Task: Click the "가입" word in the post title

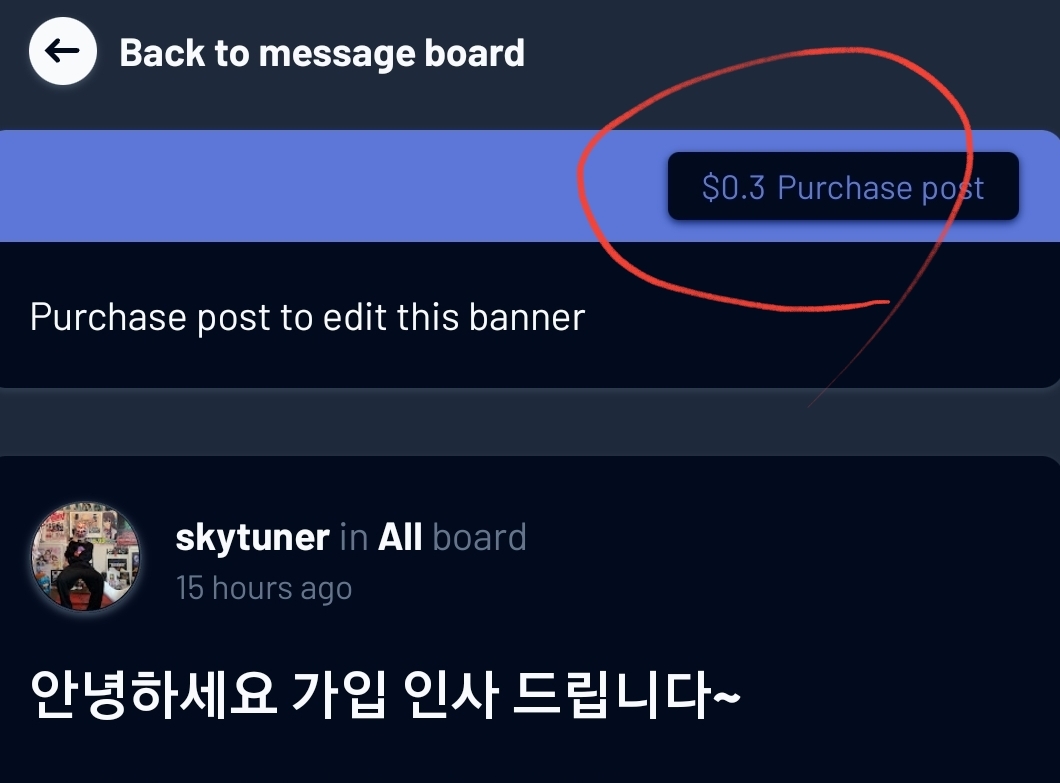Action: coord(339,694)
